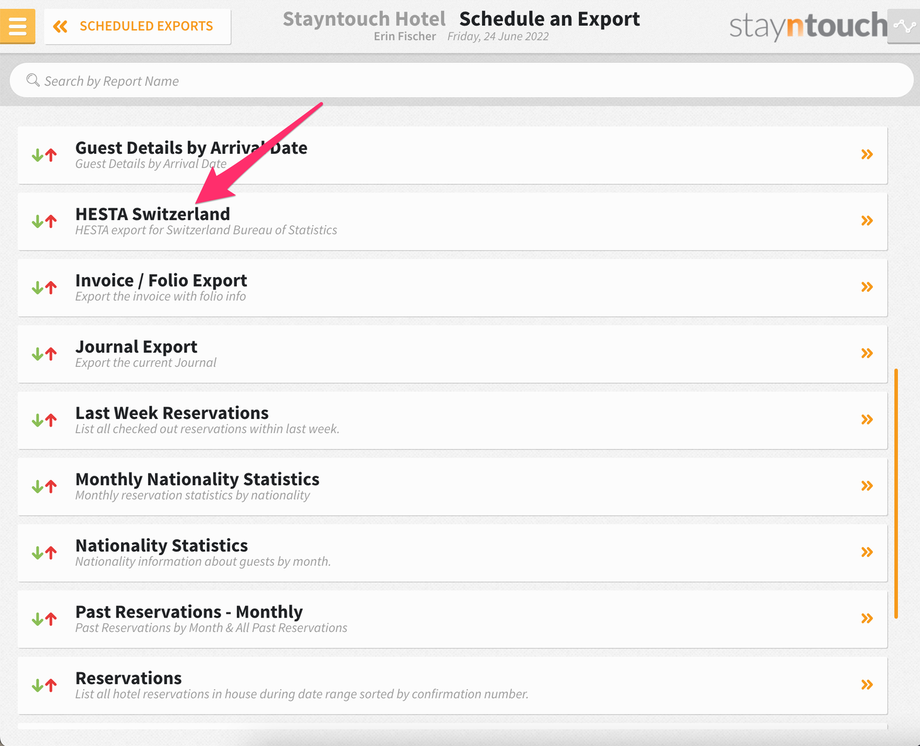The image size is (920, 746).
Task: Click the Reservations description about hotel reservations in house
Action: click(302, 694)
